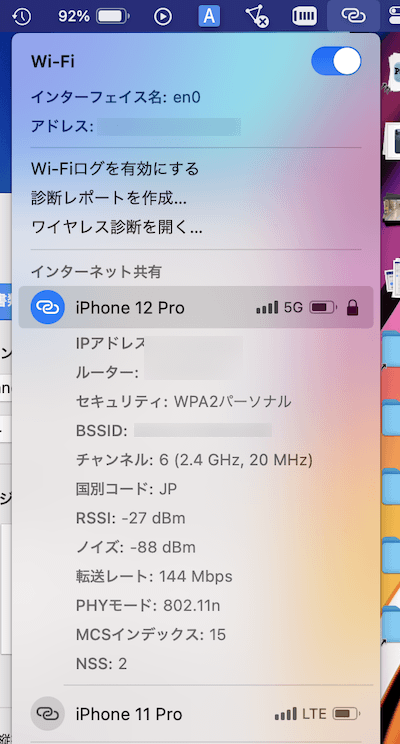Click the 'RSSI: -27 dBm' line

point(130,518)
